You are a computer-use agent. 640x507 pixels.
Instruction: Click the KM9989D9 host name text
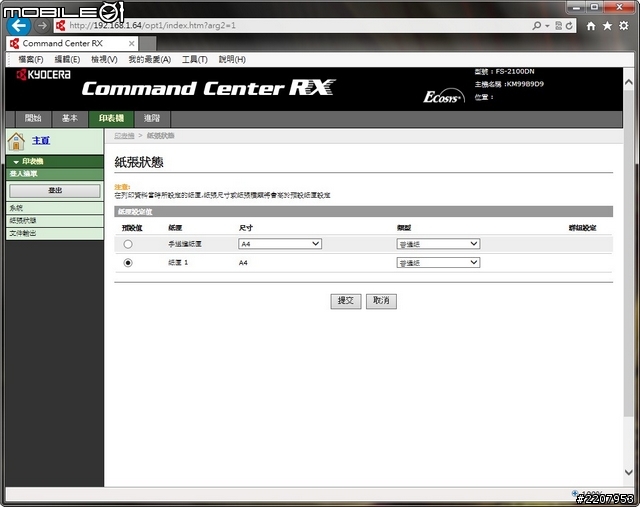(525, 84)
